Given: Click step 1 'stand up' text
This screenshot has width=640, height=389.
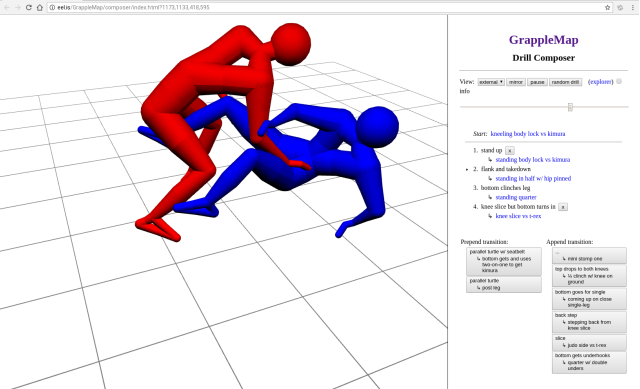Looking at the screenshot, I should pyautogui.click(x=491, y=150).
